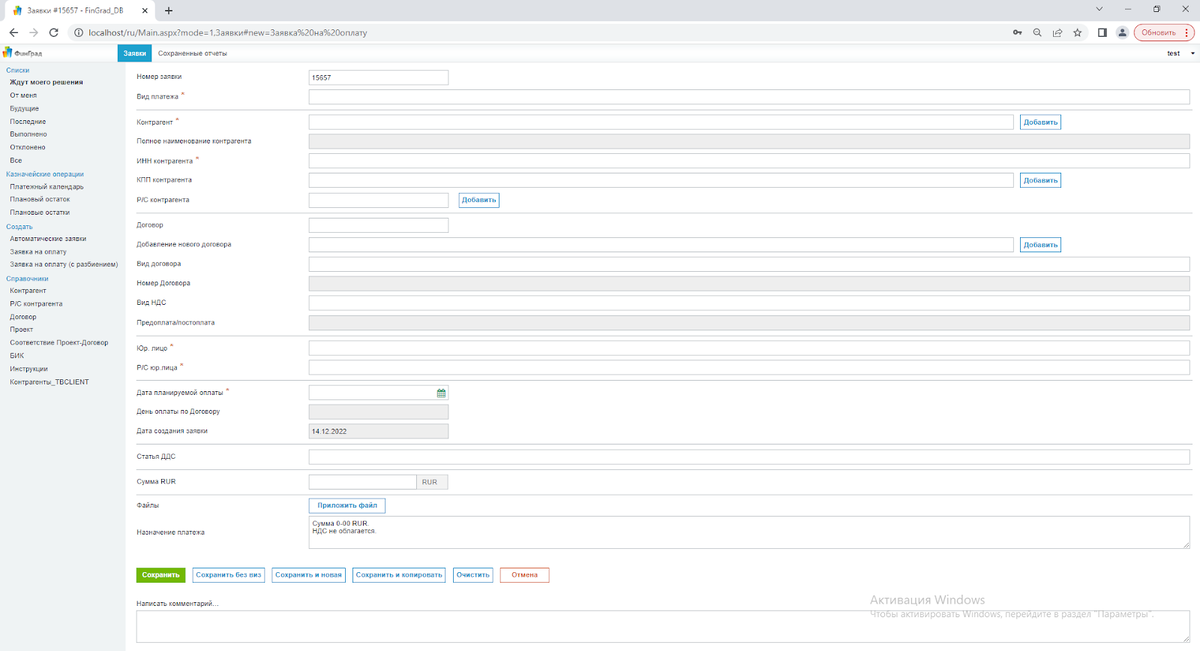Viewport: 1200px width, 651px height.
Task: Click the Обновить Chrome update button
Action: pos(1164,32)
